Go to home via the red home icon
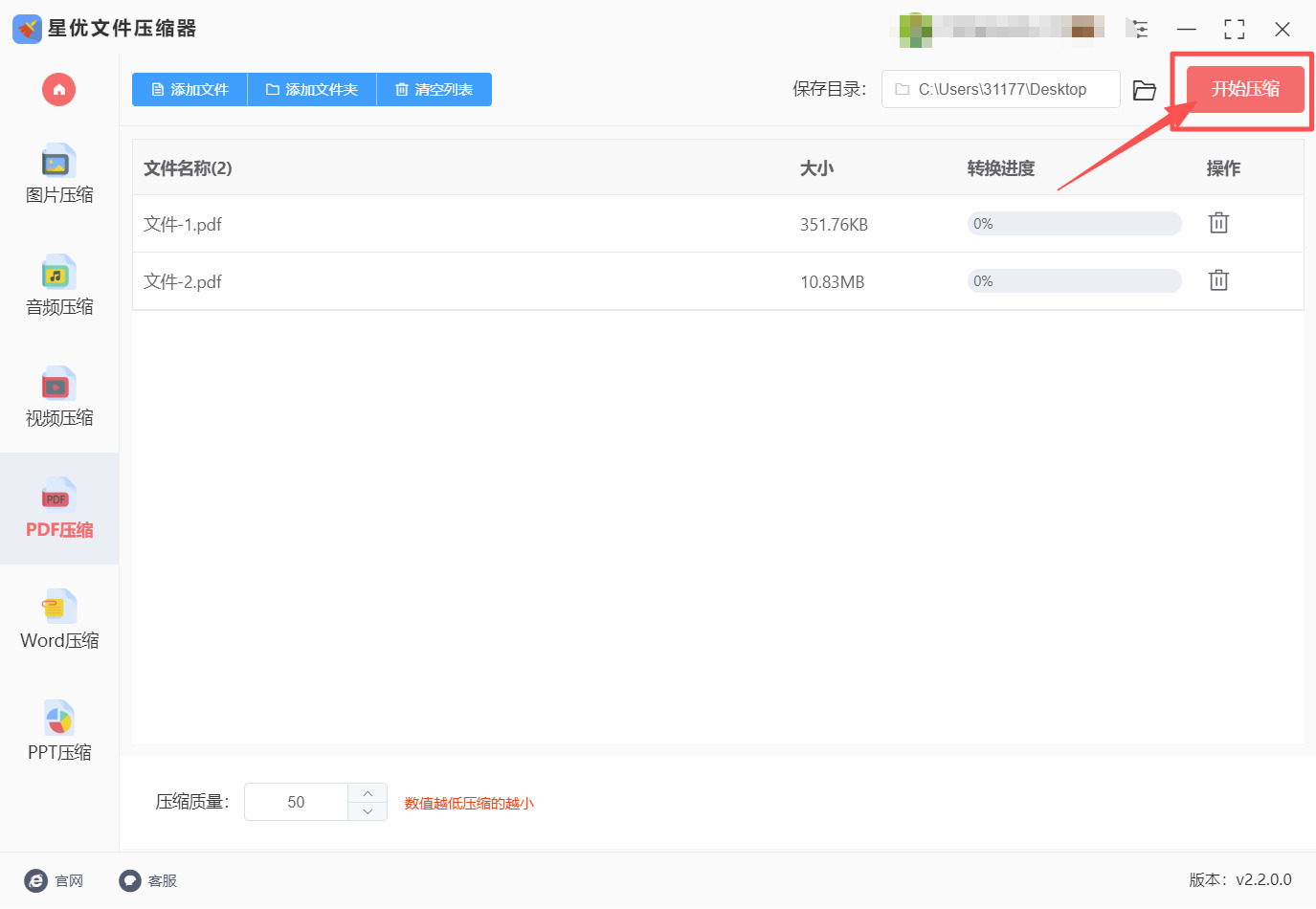The height and width of the screenshot is (909, 1316). 58,90
